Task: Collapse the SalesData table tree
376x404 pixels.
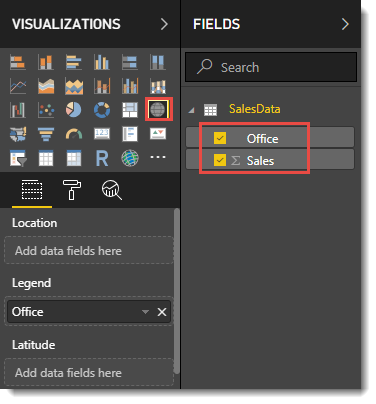Action: 191,110
